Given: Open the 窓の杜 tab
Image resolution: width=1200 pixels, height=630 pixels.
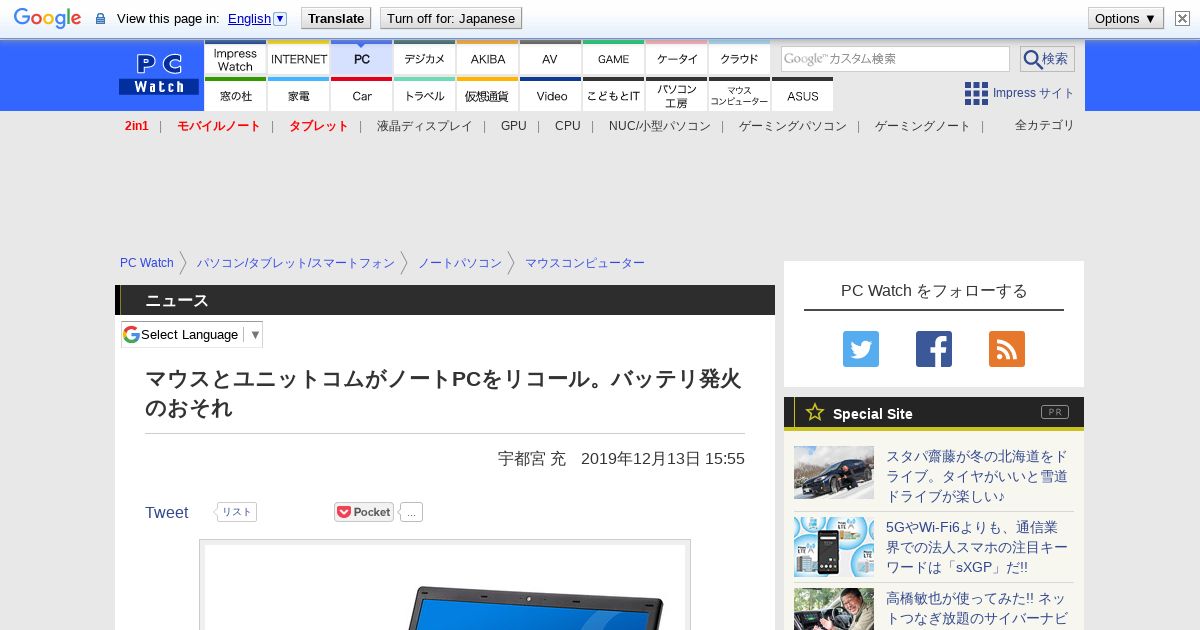Looking at the screenshot, I should 235,95.
